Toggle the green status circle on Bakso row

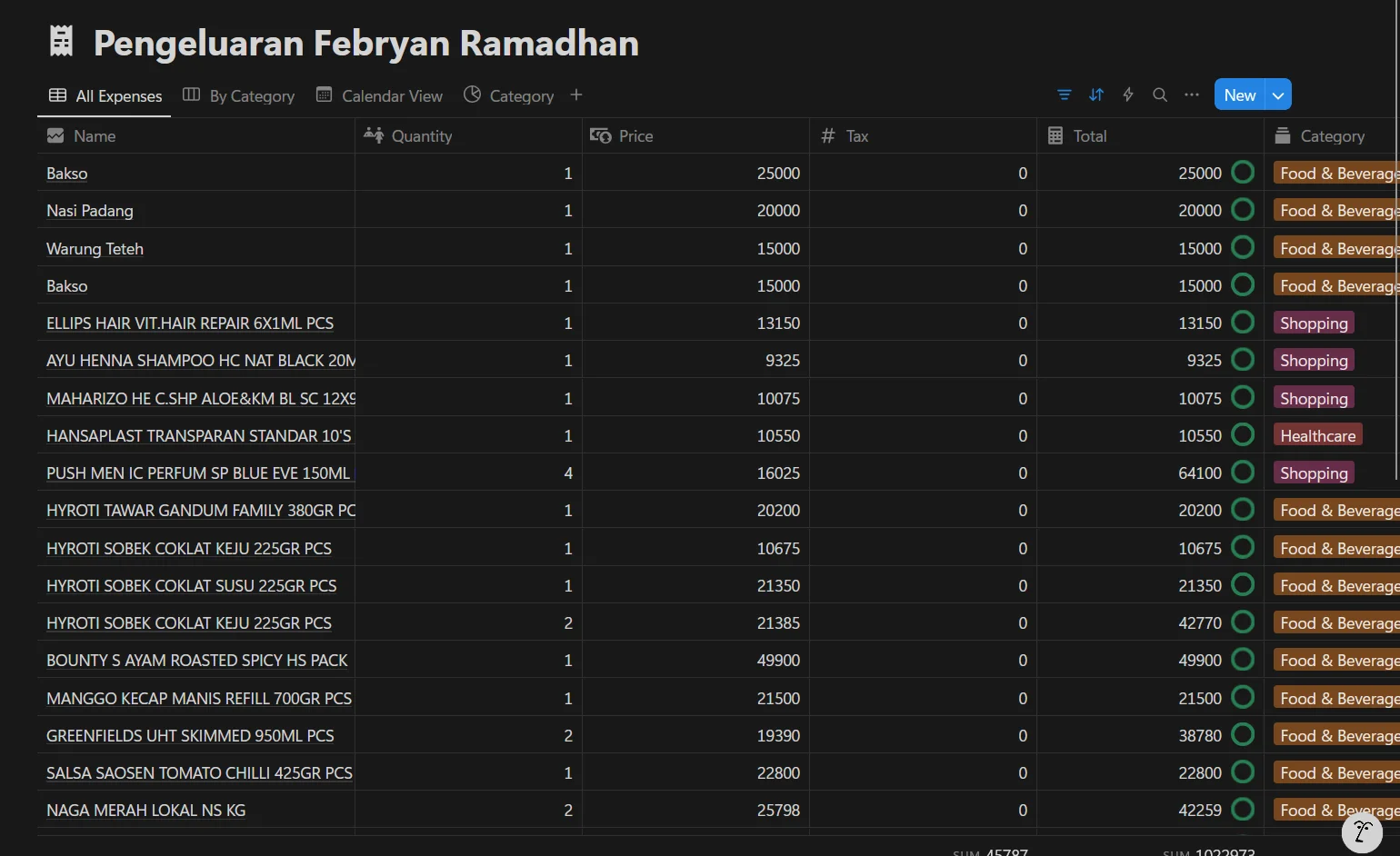[x=1242, y=172]
